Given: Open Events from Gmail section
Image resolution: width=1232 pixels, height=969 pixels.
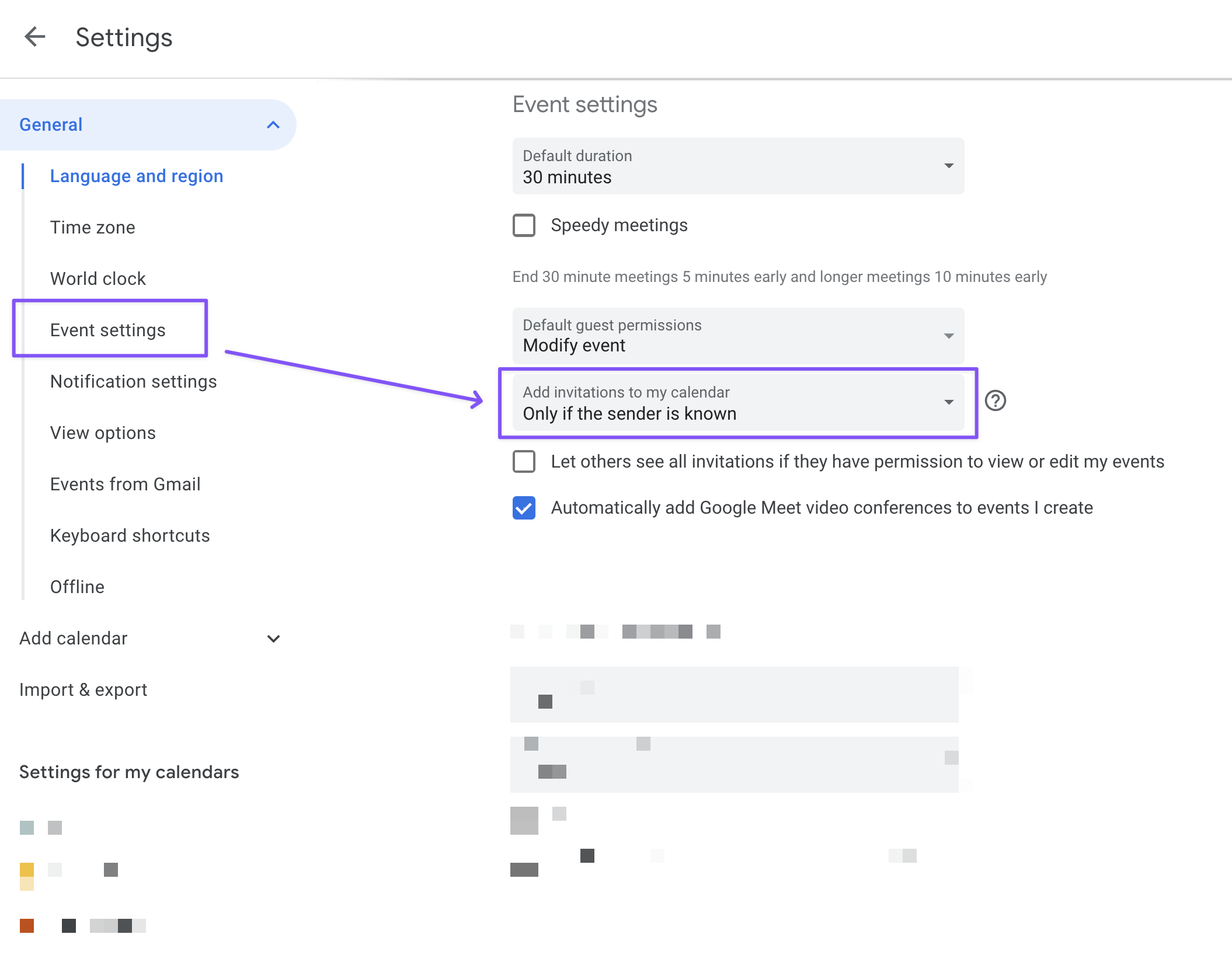Looking at the screenshot, I should (125, 484).
